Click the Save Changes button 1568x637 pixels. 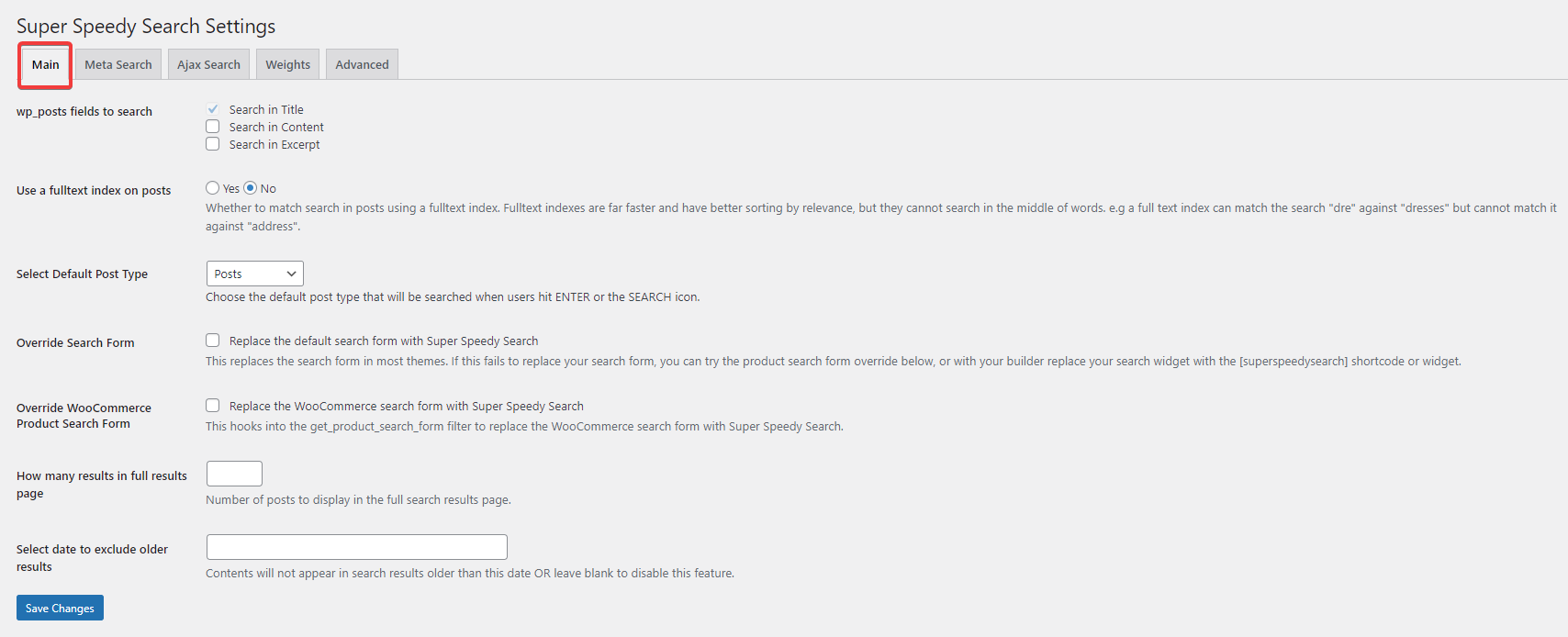click(x=59, y=607)
